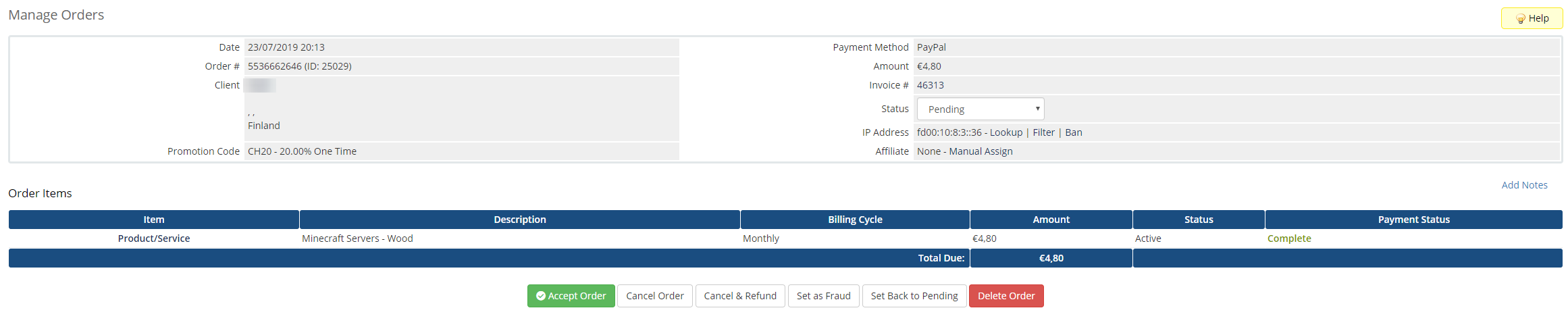Click the Billing Cycle column header

pos(855,220)
